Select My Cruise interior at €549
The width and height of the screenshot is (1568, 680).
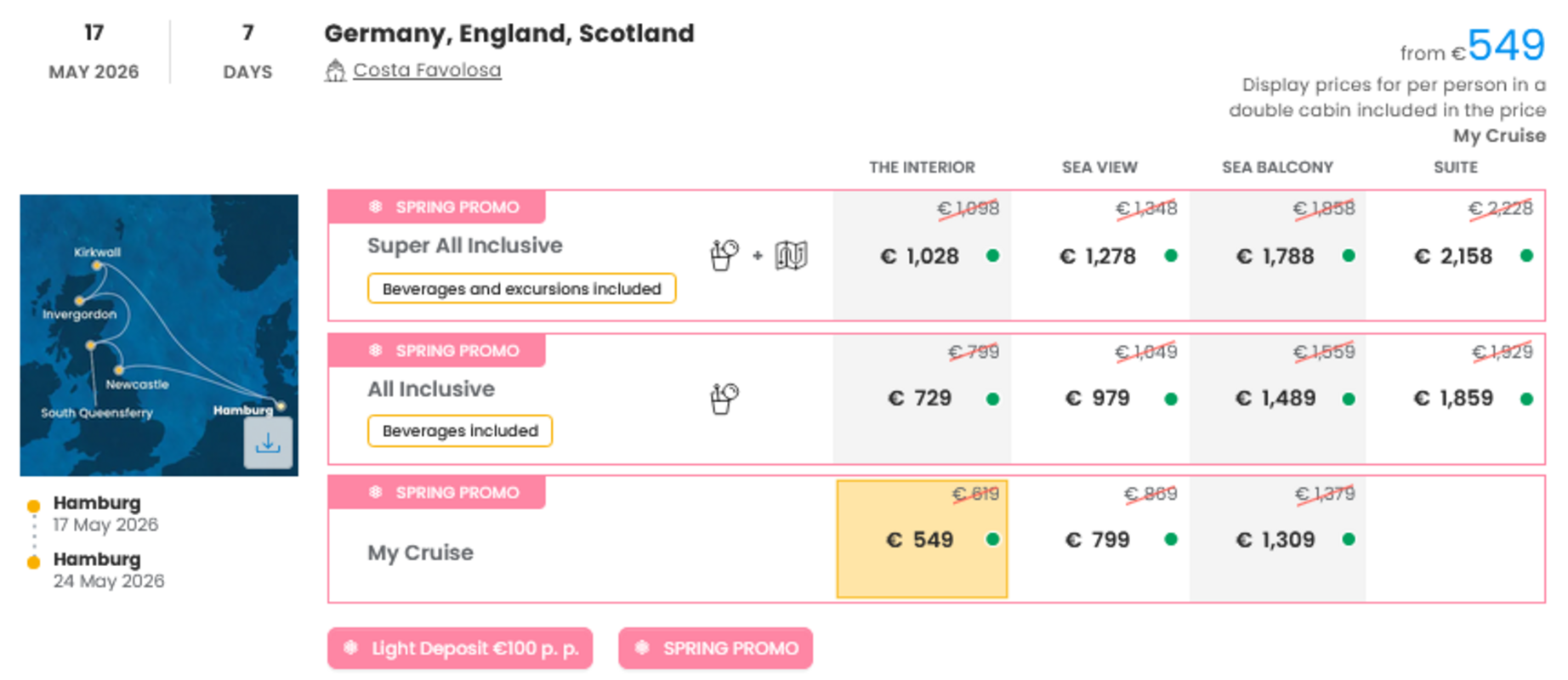pyautogui.click(x=921, y=539)
